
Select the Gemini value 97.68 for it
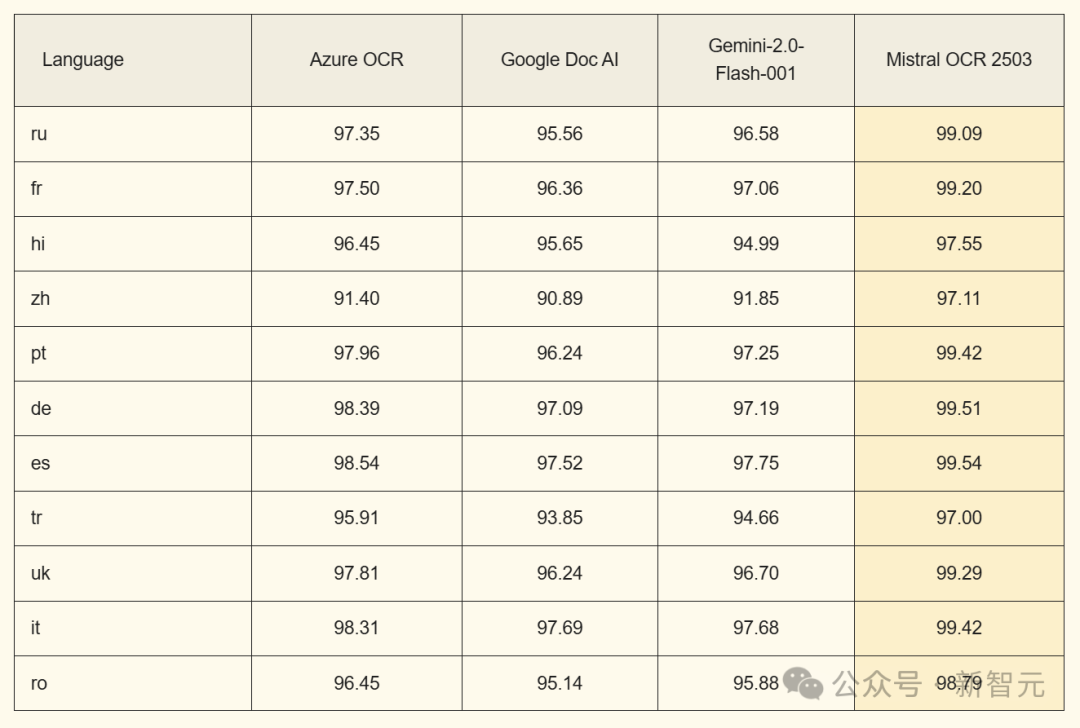(x=756, y=628)
